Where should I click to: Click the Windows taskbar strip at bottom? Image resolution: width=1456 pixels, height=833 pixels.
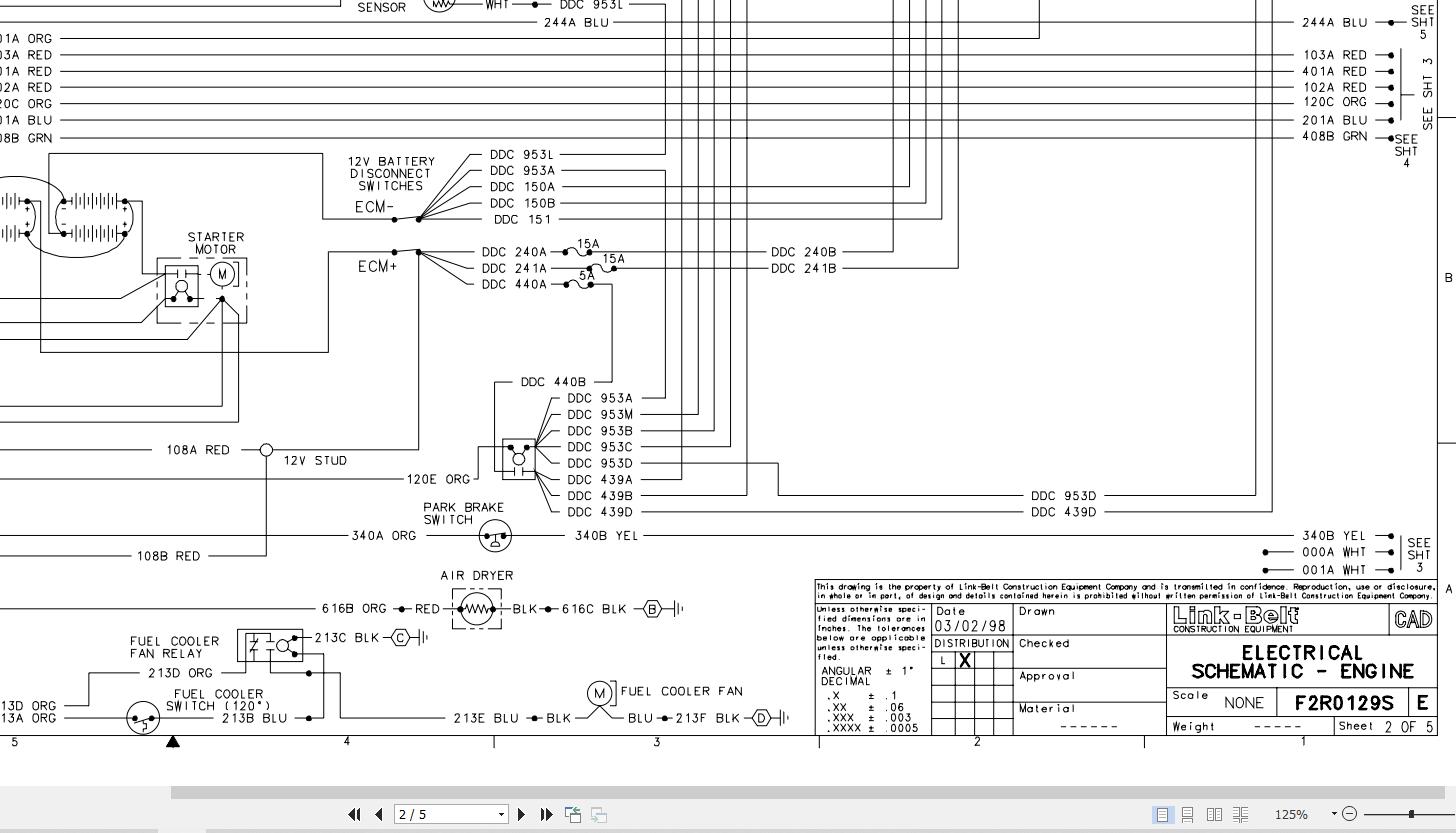click(728, 830)
